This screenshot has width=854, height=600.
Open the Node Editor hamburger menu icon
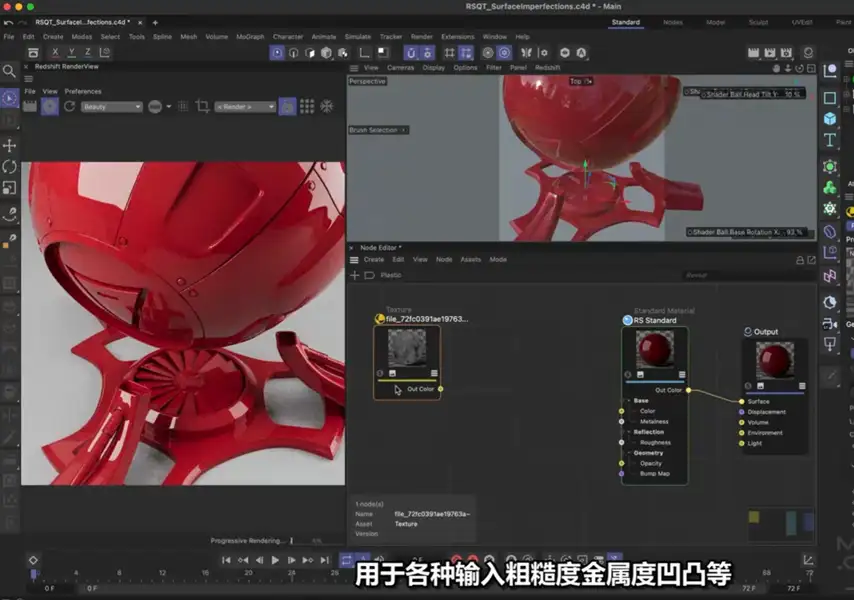[352, 258]
